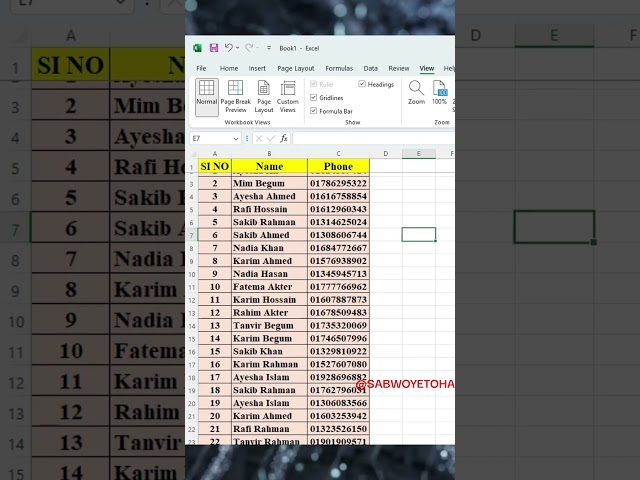This screenshot has height=480, width=640.
Task: Select the Nadia Khan cell
Action: point(269,248)
